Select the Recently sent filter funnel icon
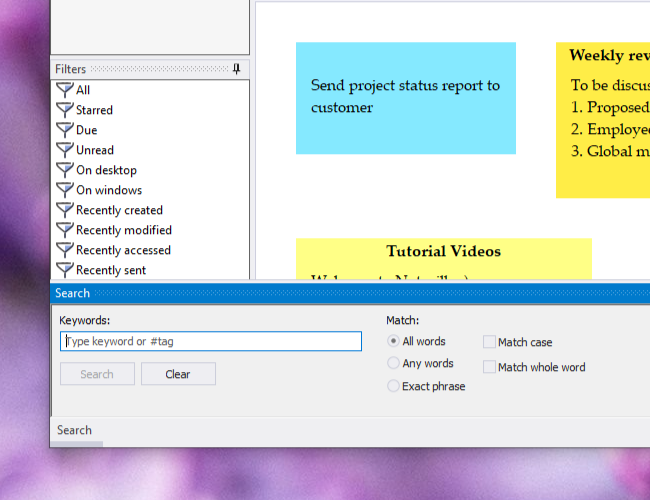 pyautogui.click(x=65, y=270)
